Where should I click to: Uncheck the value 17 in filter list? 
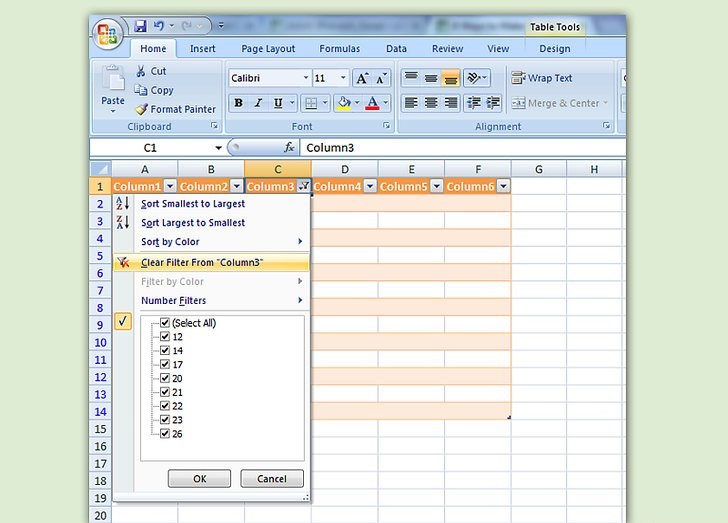(x=165, y=364)
